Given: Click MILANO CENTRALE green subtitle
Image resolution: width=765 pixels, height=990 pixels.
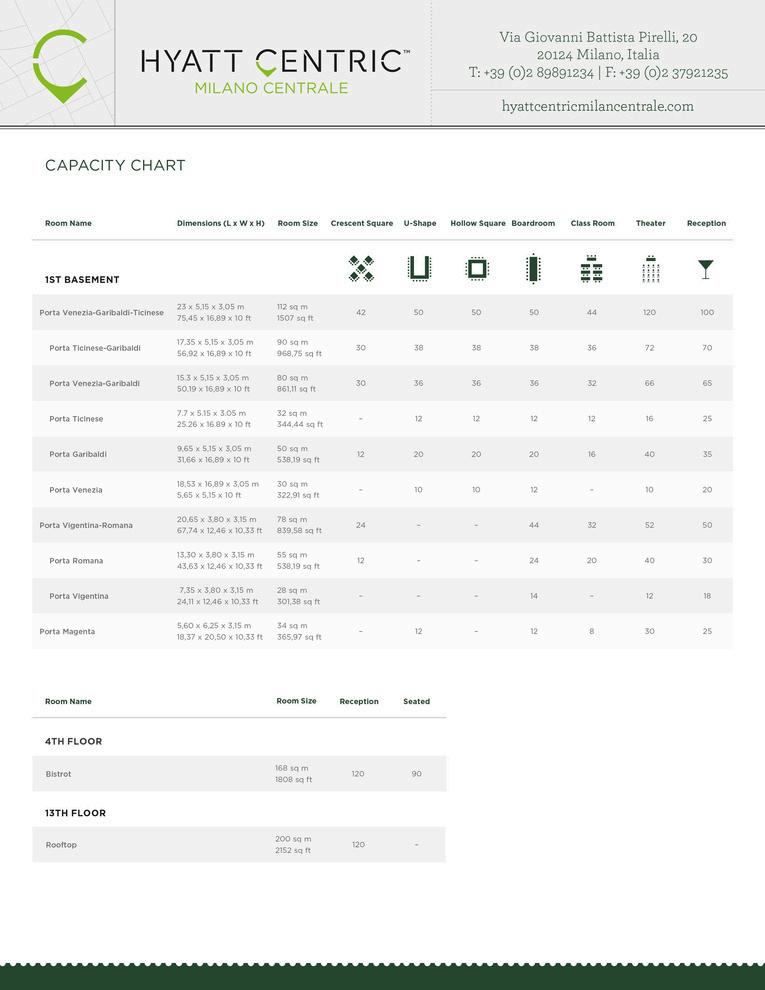Looking at the screenshot, I should click(271, 88).
